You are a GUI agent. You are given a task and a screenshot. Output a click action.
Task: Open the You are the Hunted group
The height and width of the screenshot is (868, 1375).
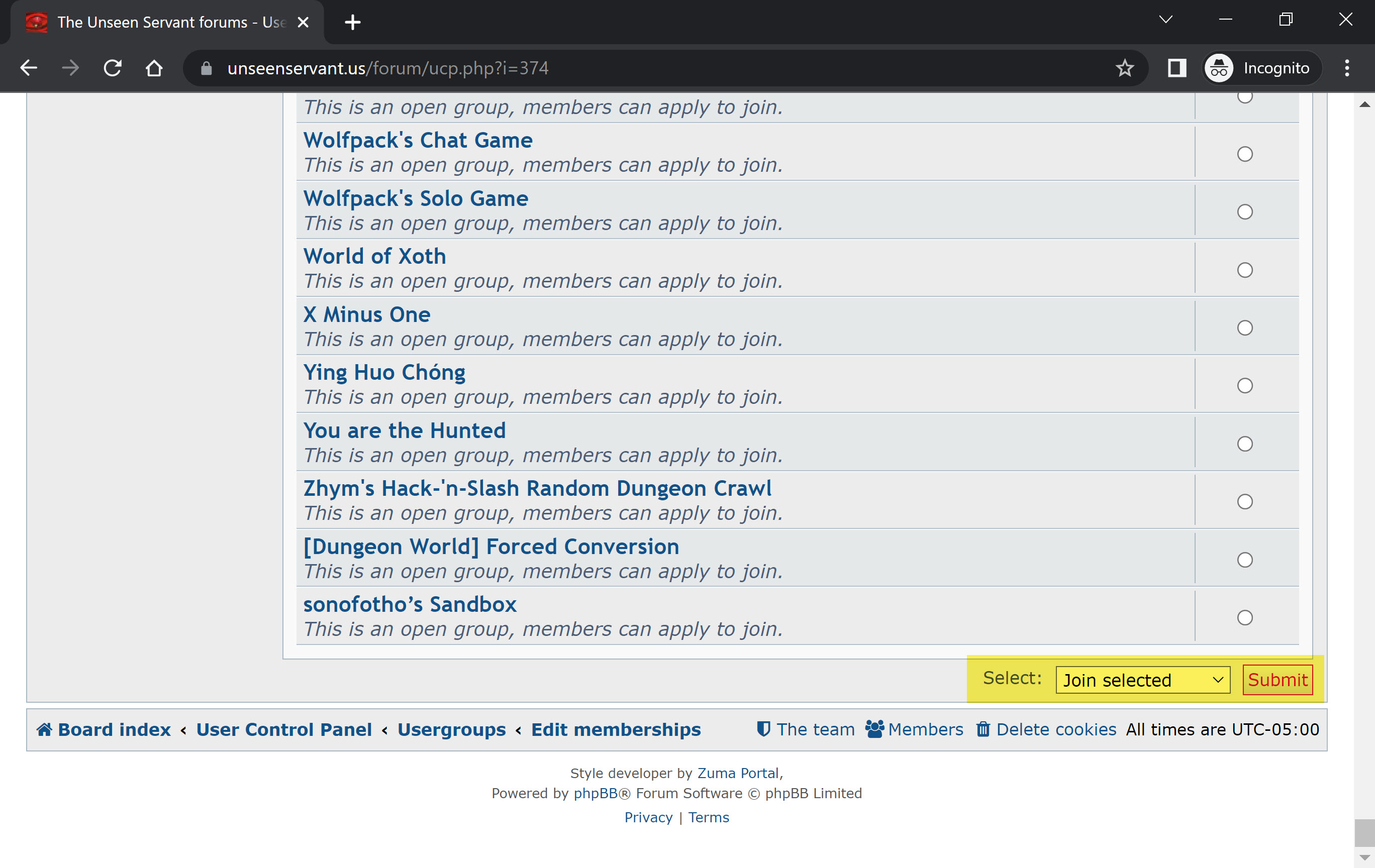404,430
